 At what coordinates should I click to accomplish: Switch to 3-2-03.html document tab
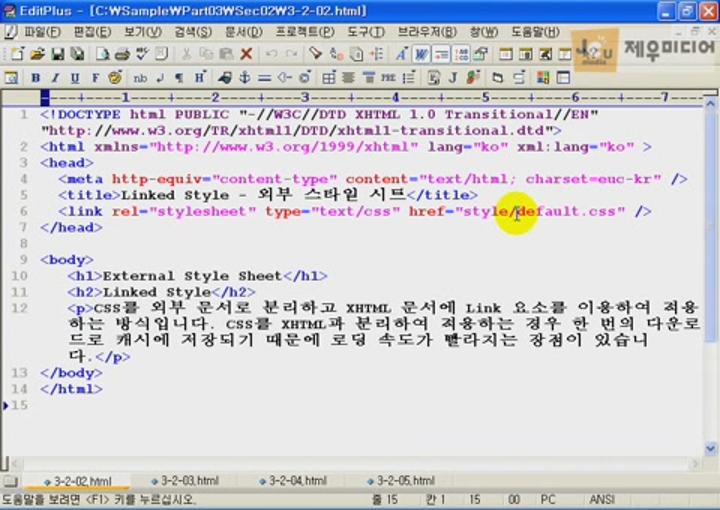click(185, 481)
